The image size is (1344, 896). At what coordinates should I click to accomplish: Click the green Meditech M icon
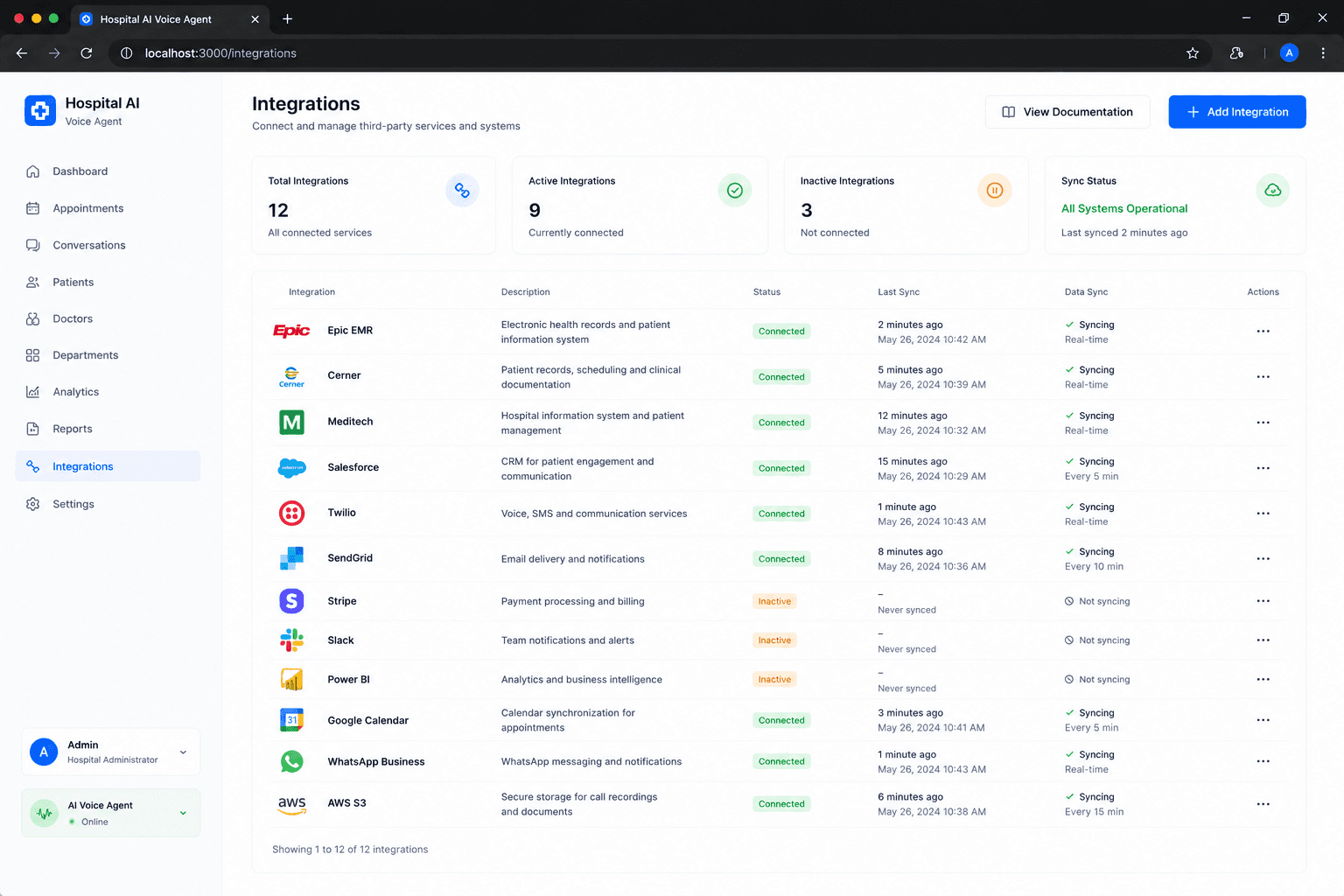click(x=291, y=423)
